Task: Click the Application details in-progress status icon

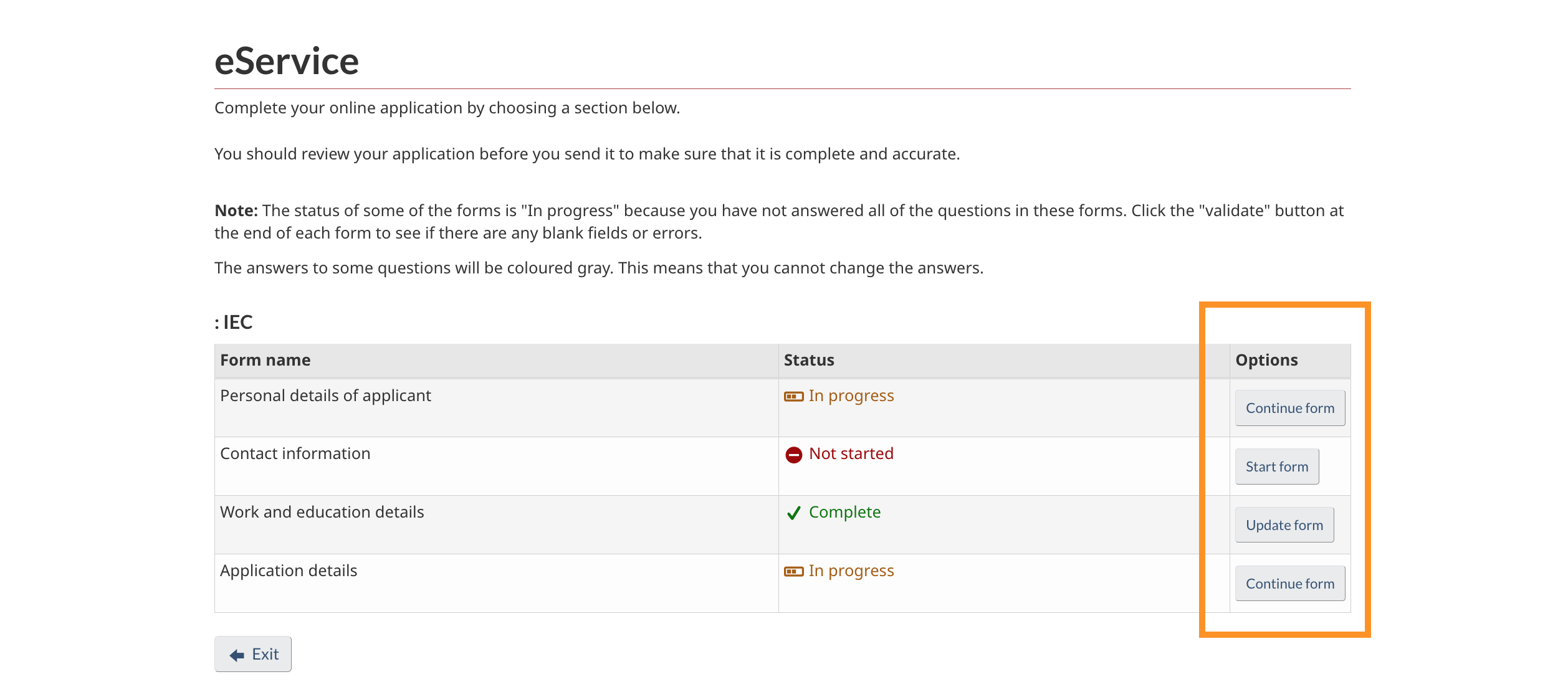Action: tap(793, 571)
